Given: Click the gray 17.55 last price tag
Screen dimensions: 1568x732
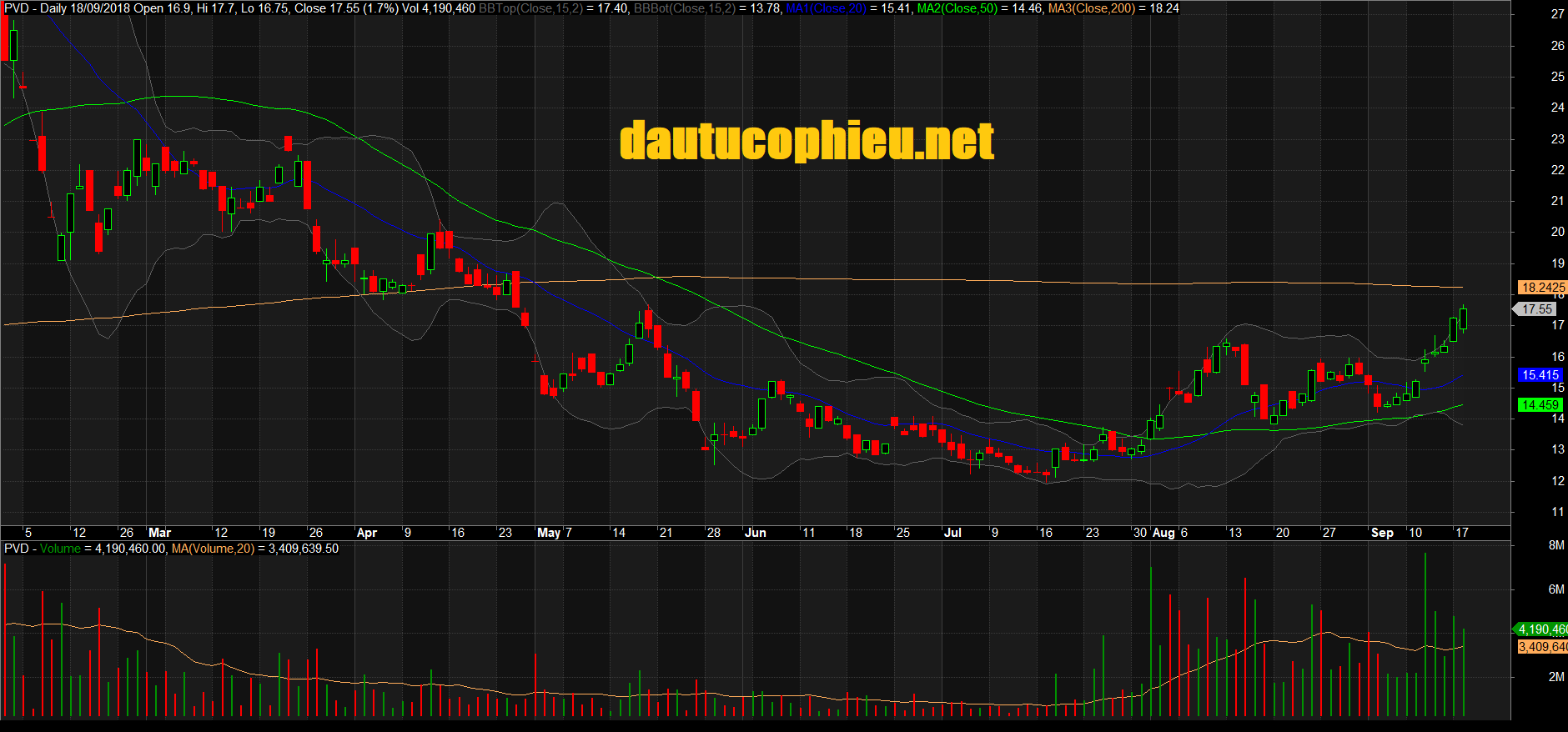Looking at the screenshot, I should (1536, 309).
